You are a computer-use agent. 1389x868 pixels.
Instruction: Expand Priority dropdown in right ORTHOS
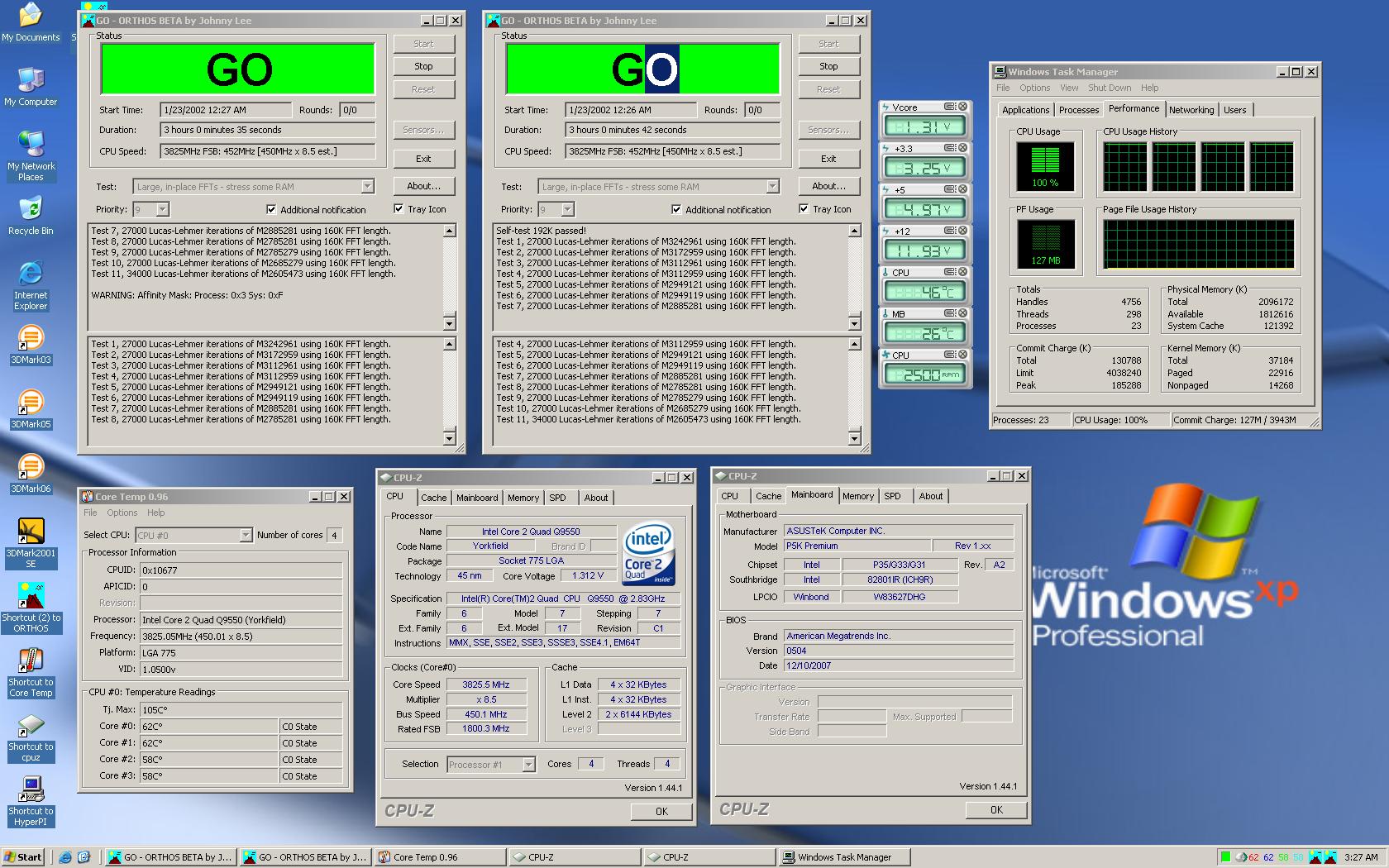pos(567,210)
